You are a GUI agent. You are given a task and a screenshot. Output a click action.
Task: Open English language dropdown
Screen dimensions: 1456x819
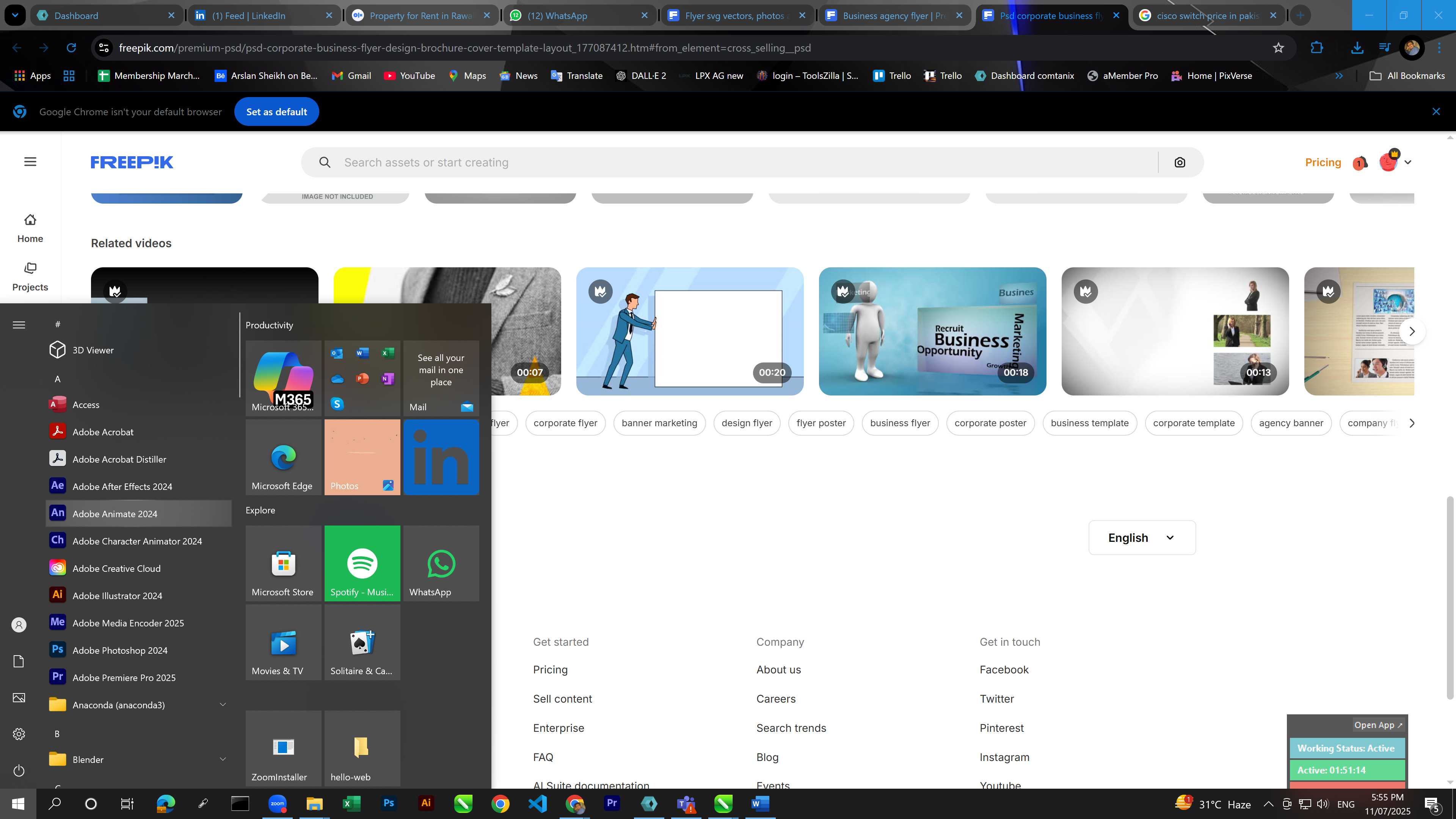(x=1142, y=538)
